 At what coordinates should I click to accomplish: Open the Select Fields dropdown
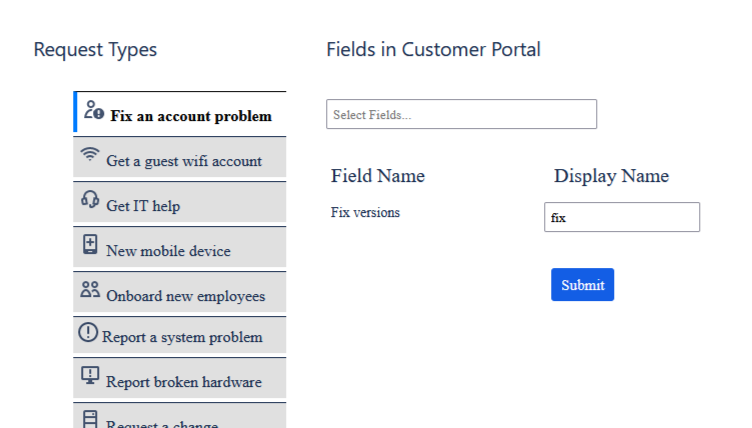tap(461, 115)
